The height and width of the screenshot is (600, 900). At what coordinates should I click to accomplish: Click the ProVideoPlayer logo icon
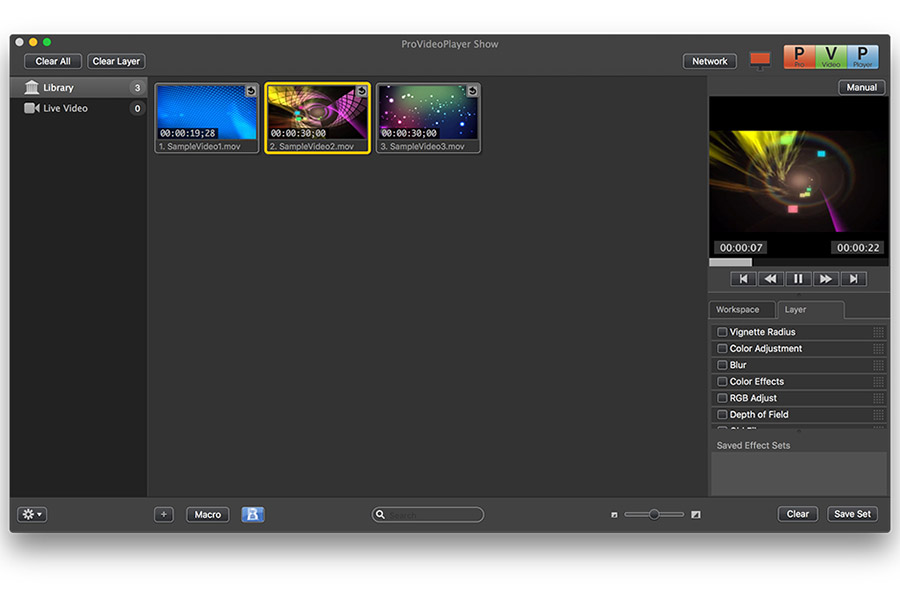pos(830,57)
